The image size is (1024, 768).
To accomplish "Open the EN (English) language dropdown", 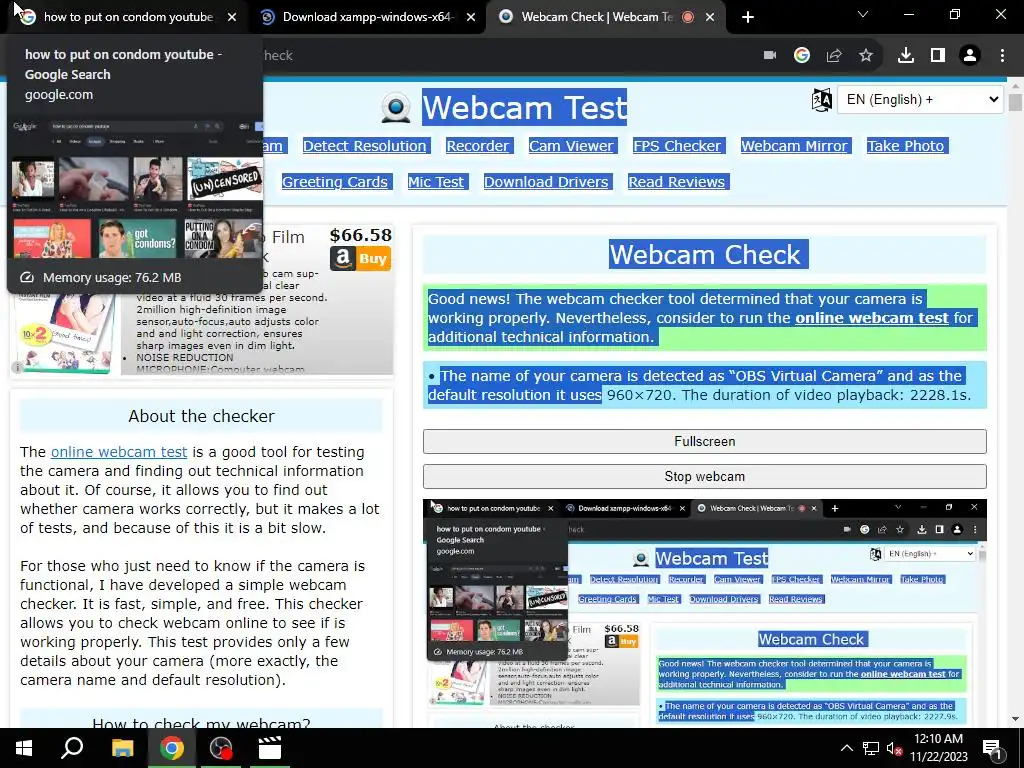I will point(920,100).
